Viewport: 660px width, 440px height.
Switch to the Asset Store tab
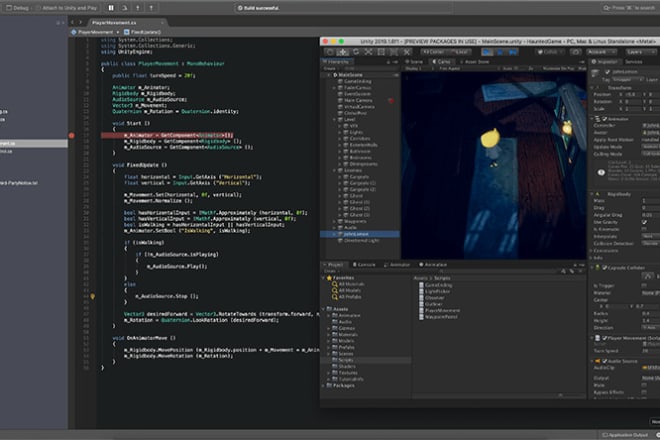[474, 62]
